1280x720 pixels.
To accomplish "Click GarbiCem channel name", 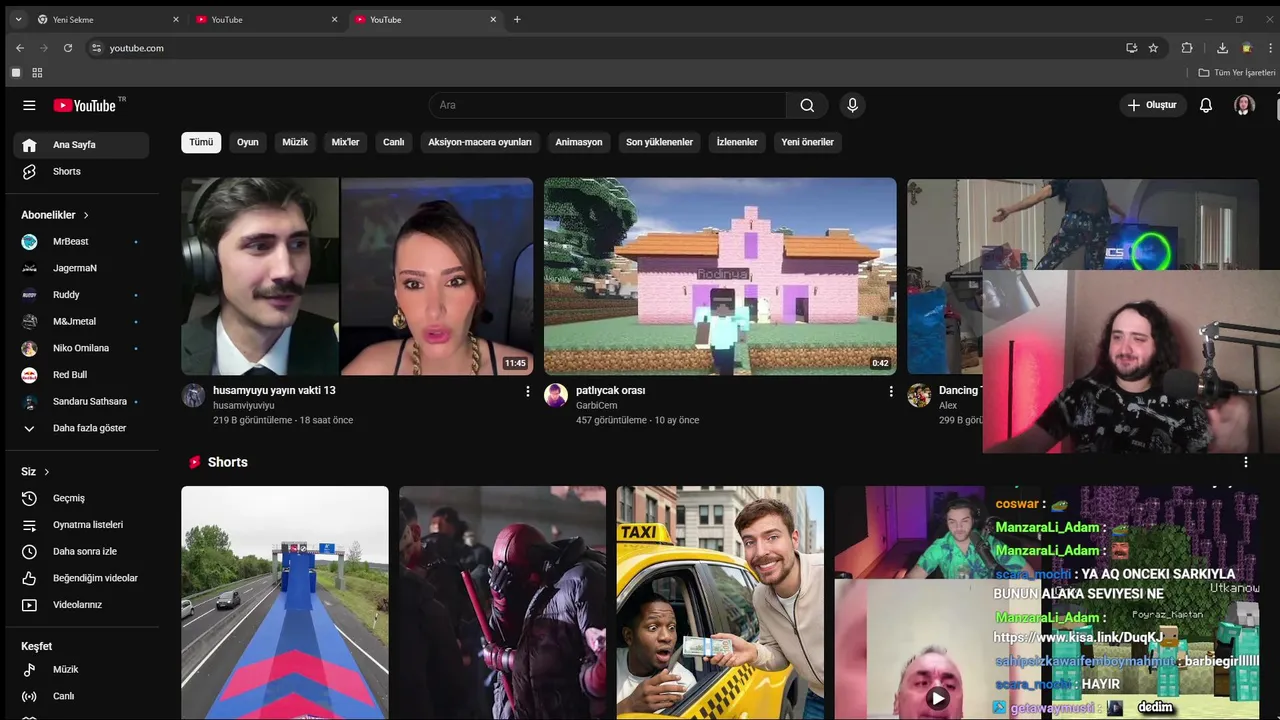I will pyautogui.click(x=597, y=406).
